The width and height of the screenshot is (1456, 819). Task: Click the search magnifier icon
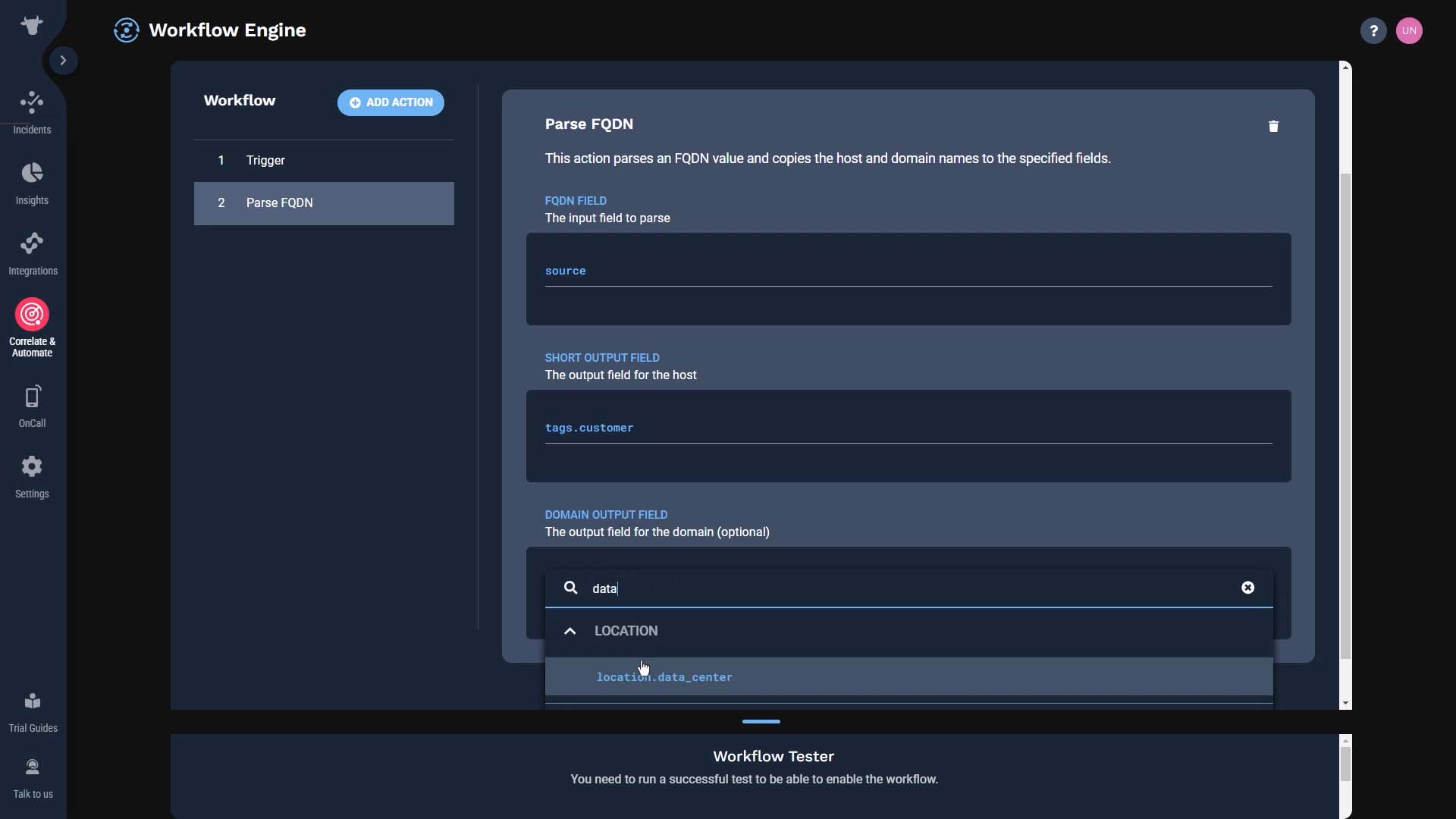(x=570, y=588)
